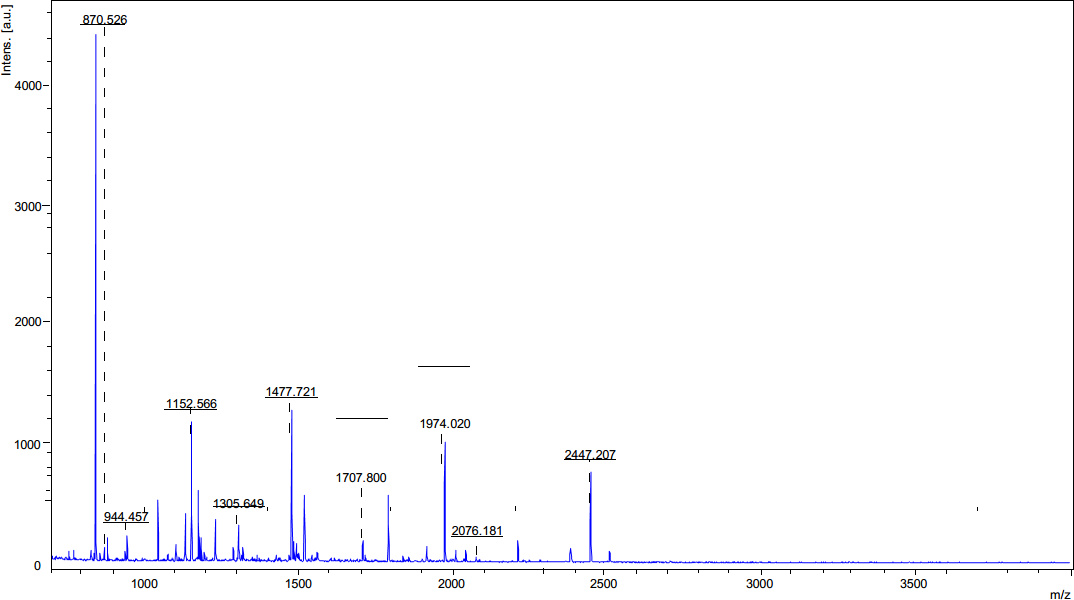Select the 1305.649 peak annotation
The image size is (1074, 600).
[238, 504]
